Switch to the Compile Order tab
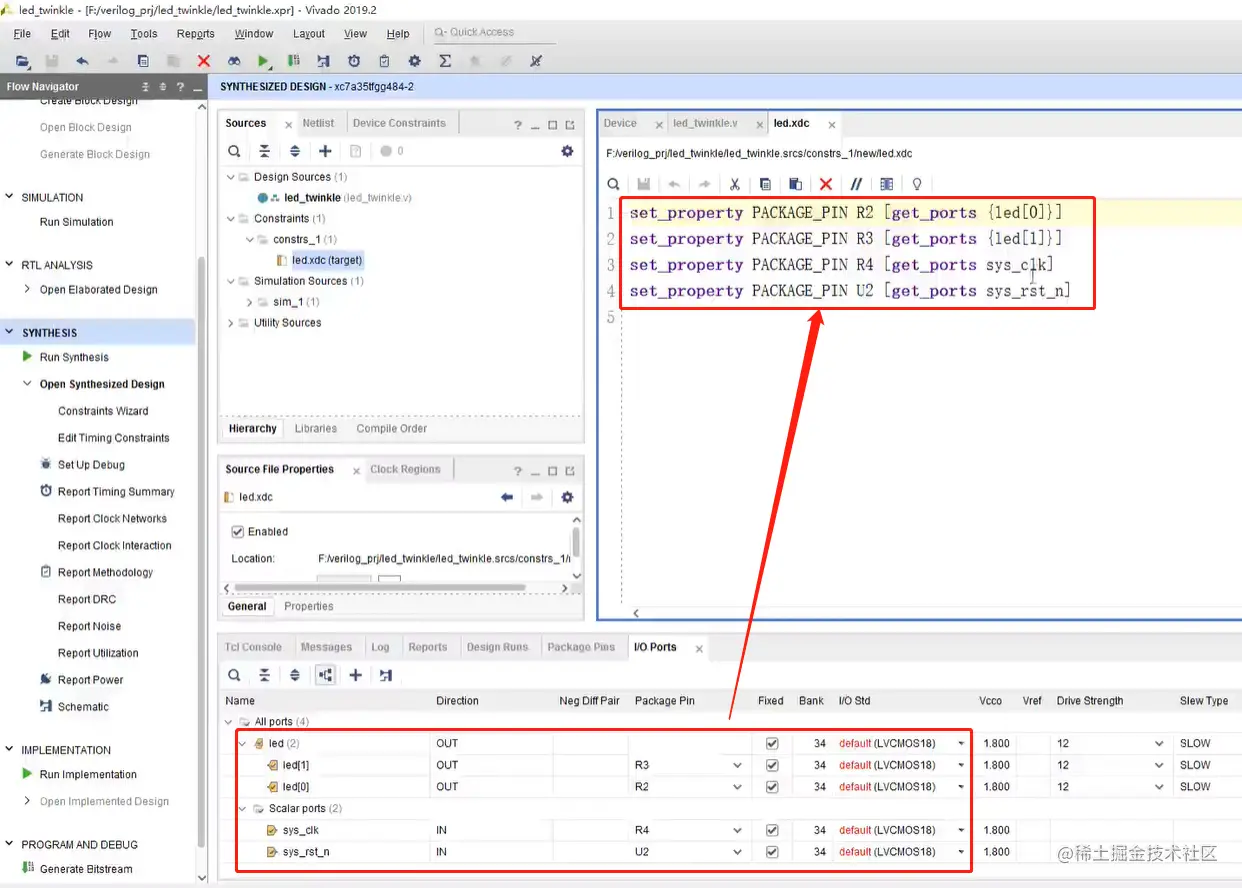 [x=392, y=428]
